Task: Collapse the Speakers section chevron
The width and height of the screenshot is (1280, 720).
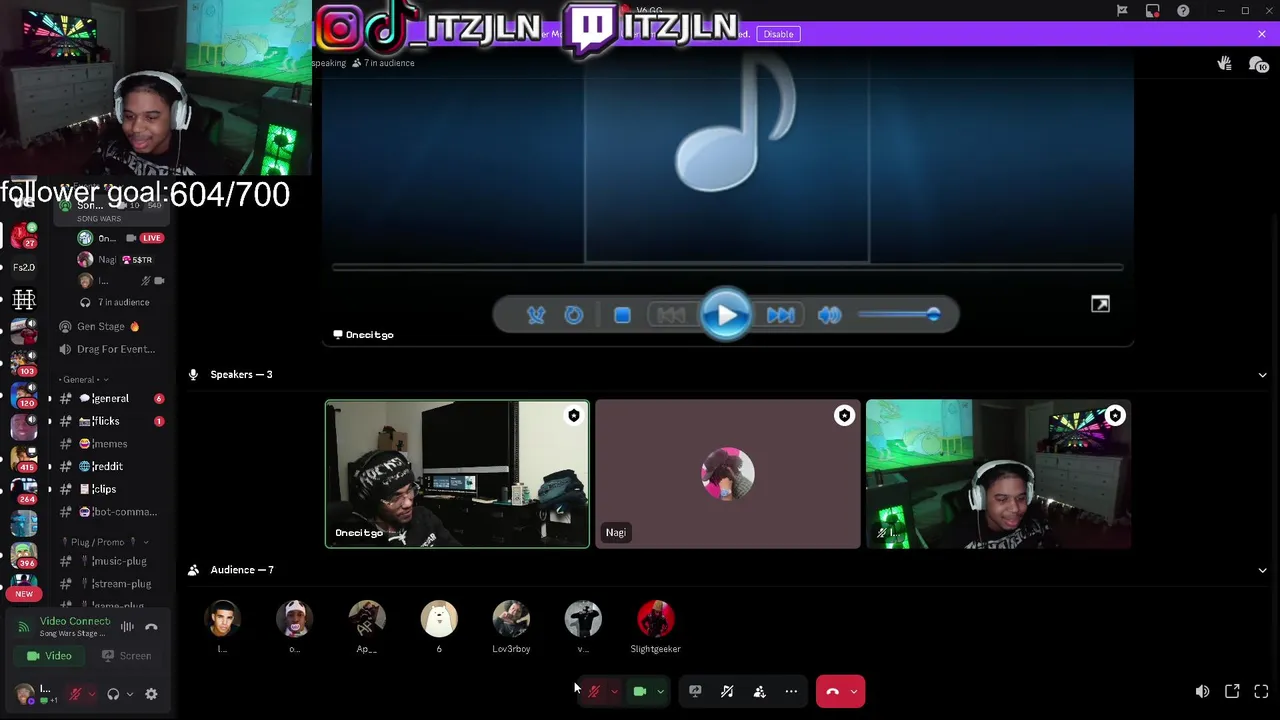Action: pyautogui.click(x=1262, y=375)
